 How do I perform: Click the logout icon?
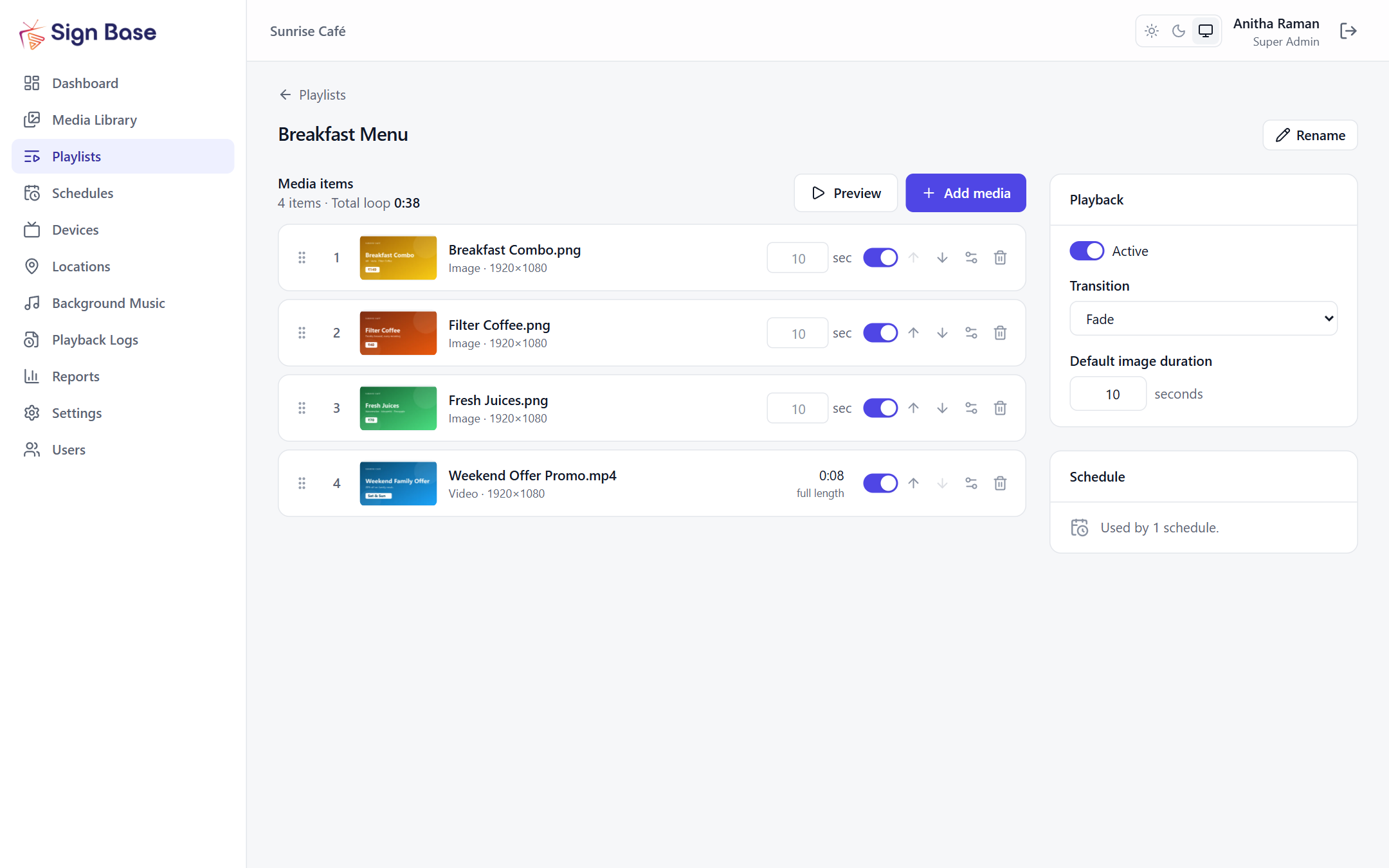1348,31
